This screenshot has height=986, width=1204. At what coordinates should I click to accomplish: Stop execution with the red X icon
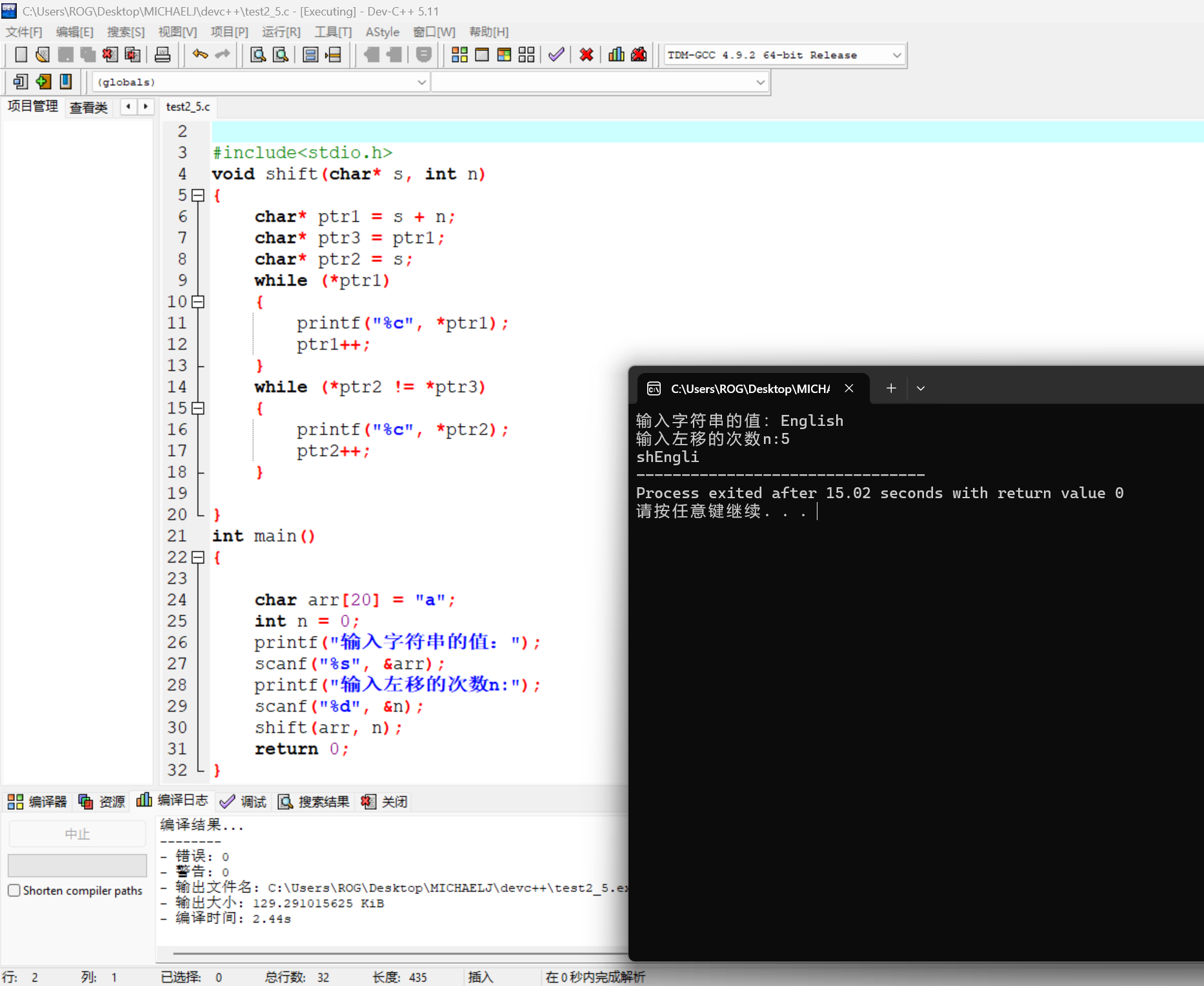tap(586, 55)
